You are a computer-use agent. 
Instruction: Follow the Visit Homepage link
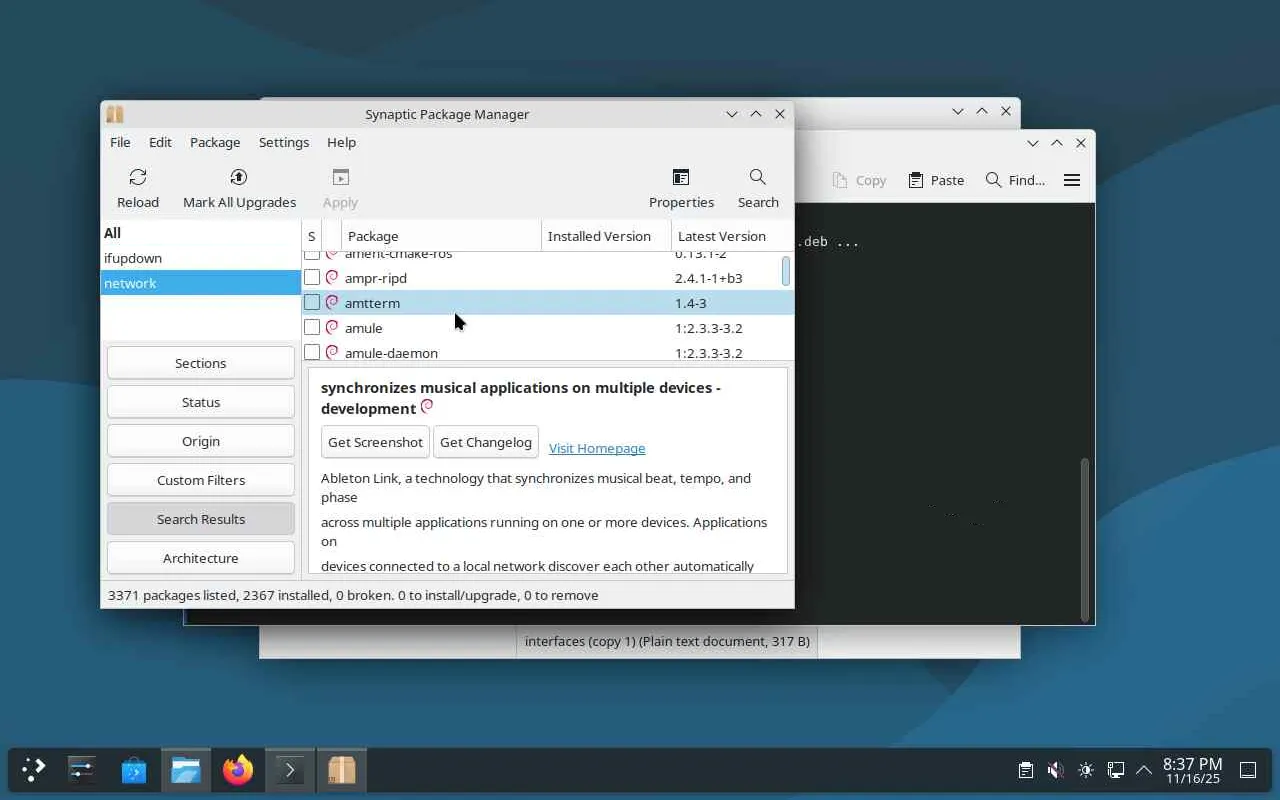(x=597, y=448)
